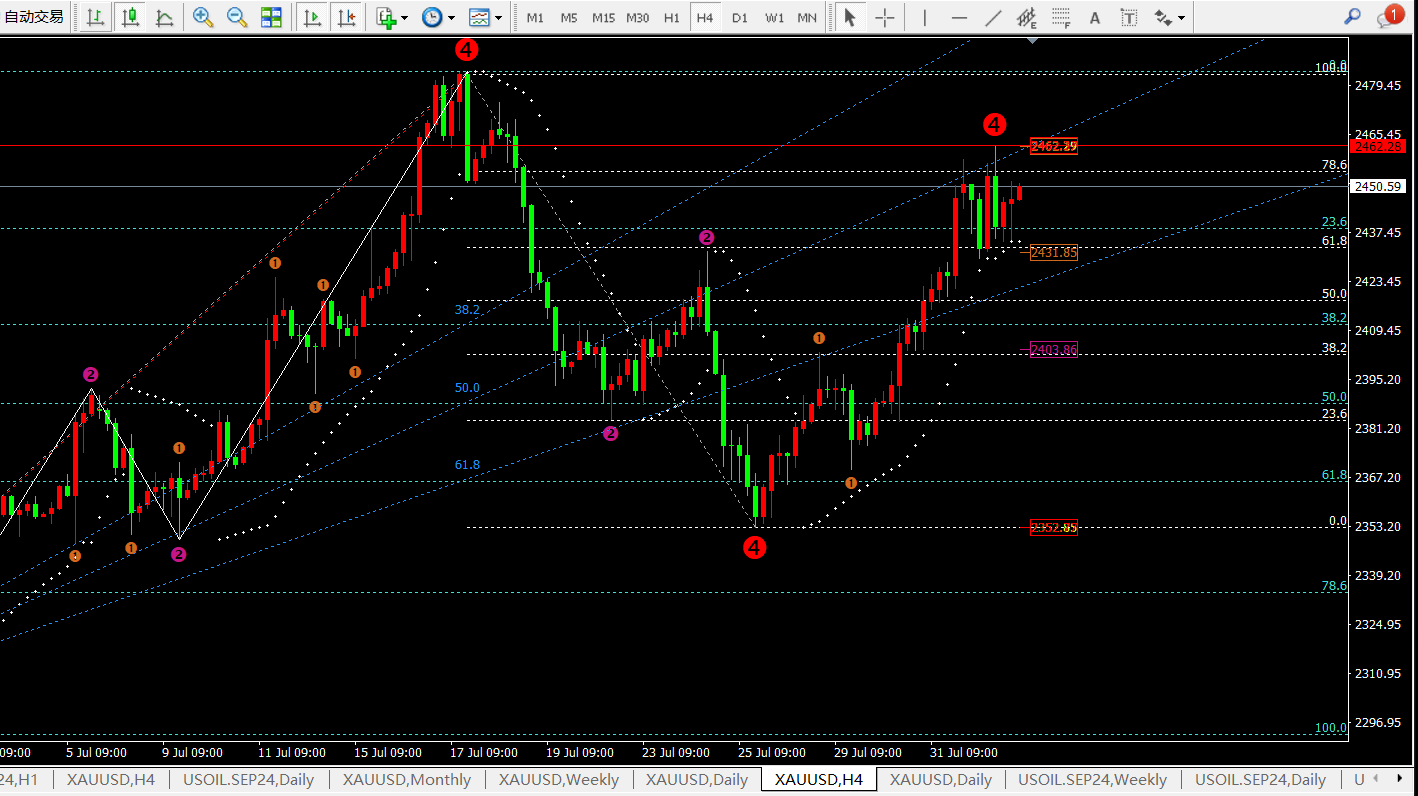Screen dimensions: 1418x796
Task: Toggle the active H4 timeframe button
Action: point(705,18)
